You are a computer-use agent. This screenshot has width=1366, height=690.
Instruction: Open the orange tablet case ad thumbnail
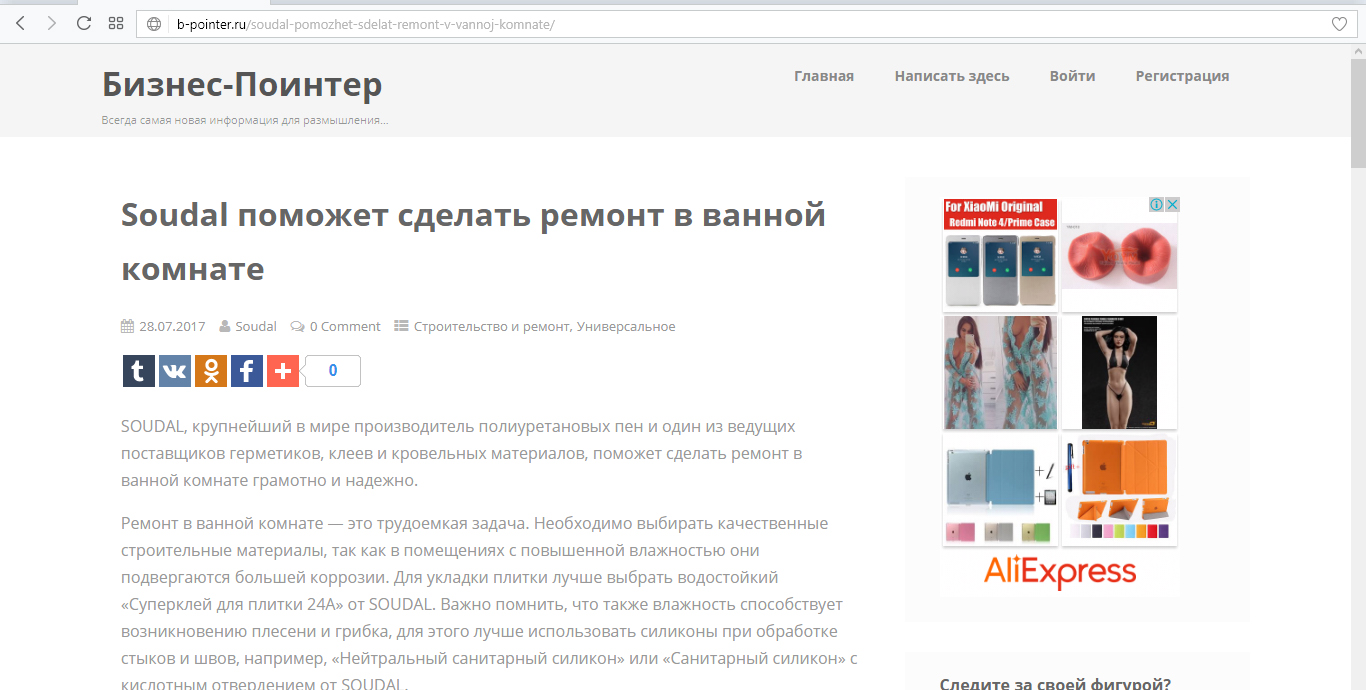pos(1119,489)
